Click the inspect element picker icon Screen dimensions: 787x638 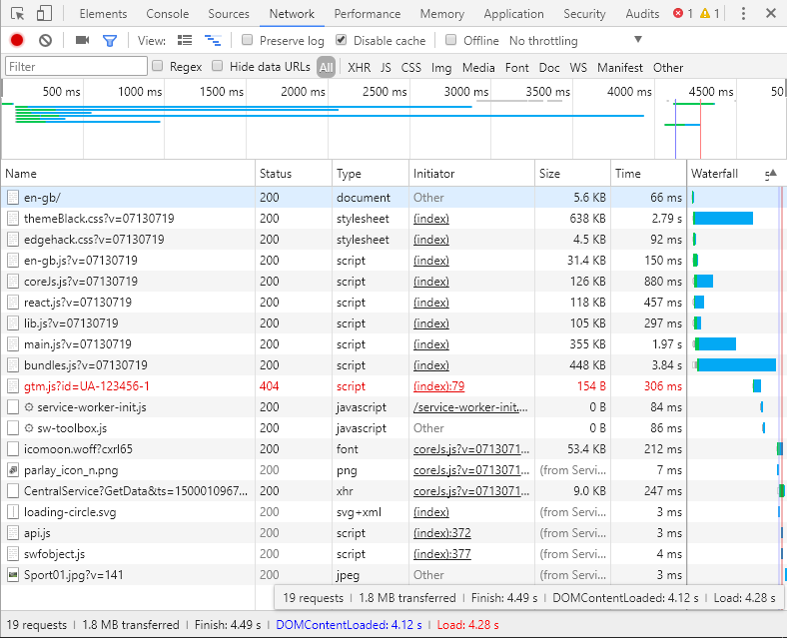[17, 14]
